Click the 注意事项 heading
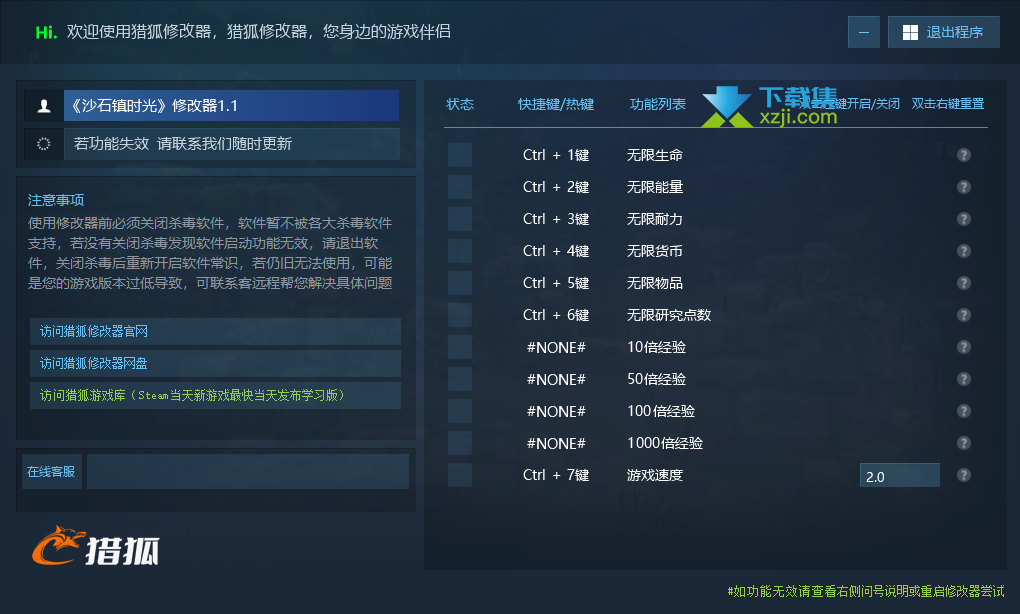This screenshot has width=1020, height=614. click(x=56, y=200)
